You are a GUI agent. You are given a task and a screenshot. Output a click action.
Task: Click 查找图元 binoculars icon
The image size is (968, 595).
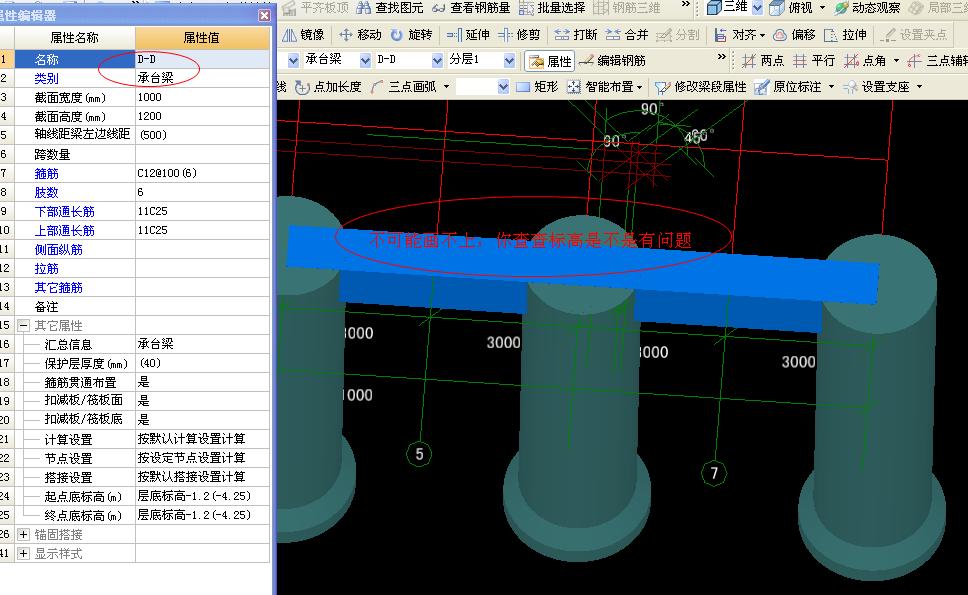(364, 8)
